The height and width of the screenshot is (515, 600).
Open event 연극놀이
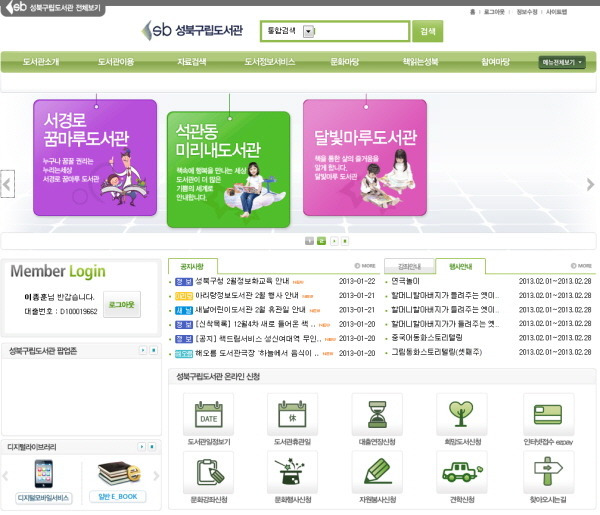click(x=405, y=281)
